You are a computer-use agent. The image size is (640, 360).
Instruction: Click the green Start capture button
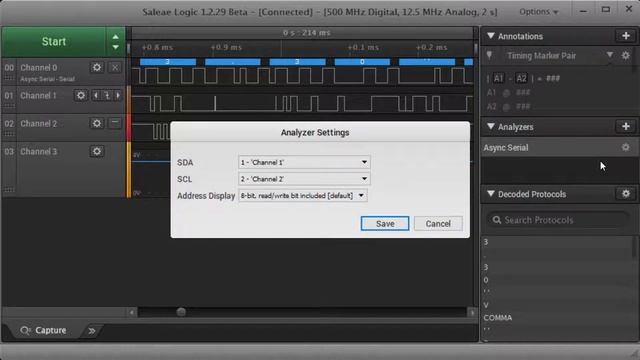[x=53, y=42]
